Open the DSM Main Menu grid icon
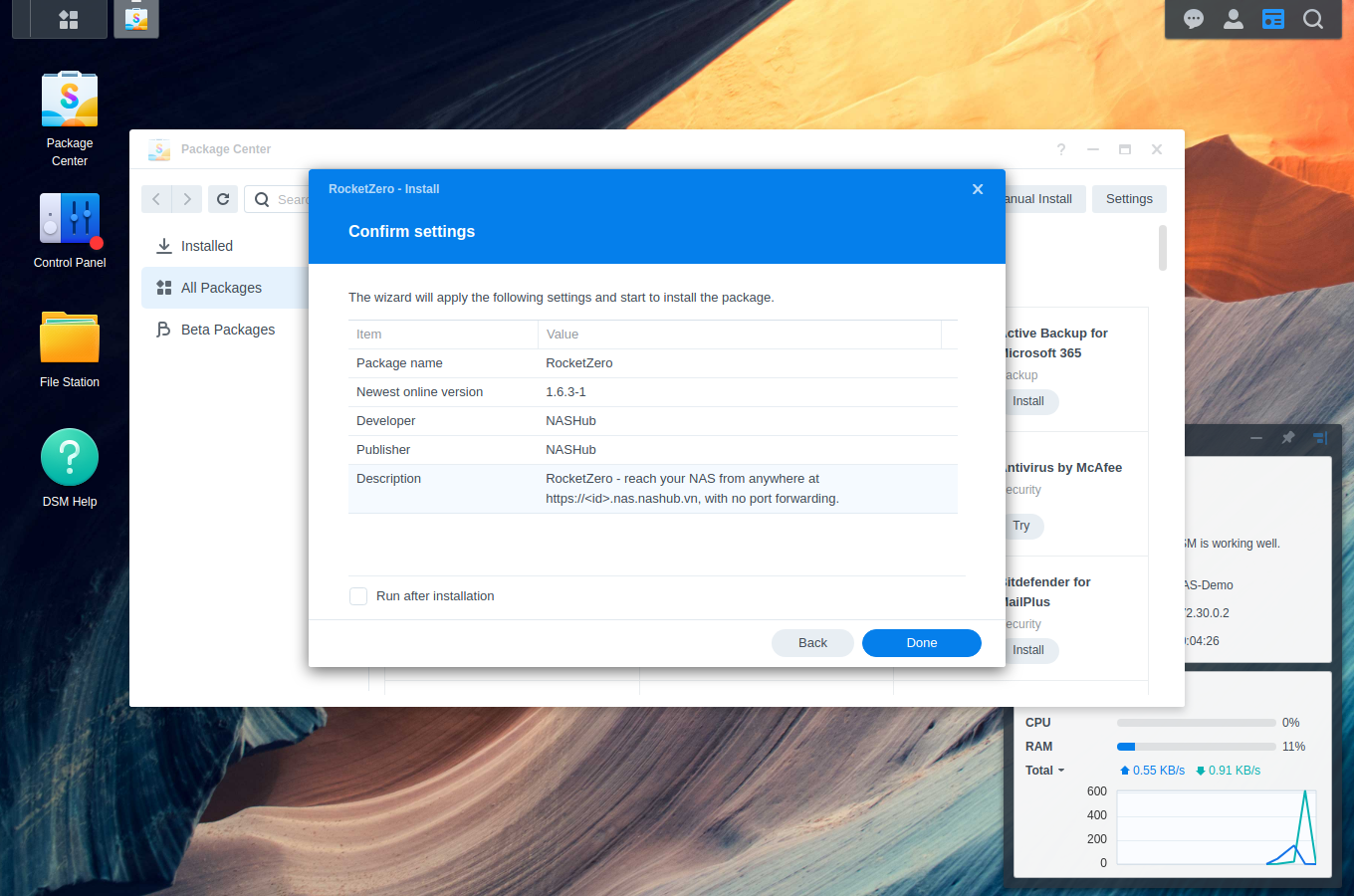The image size is (1354, 896). [x=69, y=19]
